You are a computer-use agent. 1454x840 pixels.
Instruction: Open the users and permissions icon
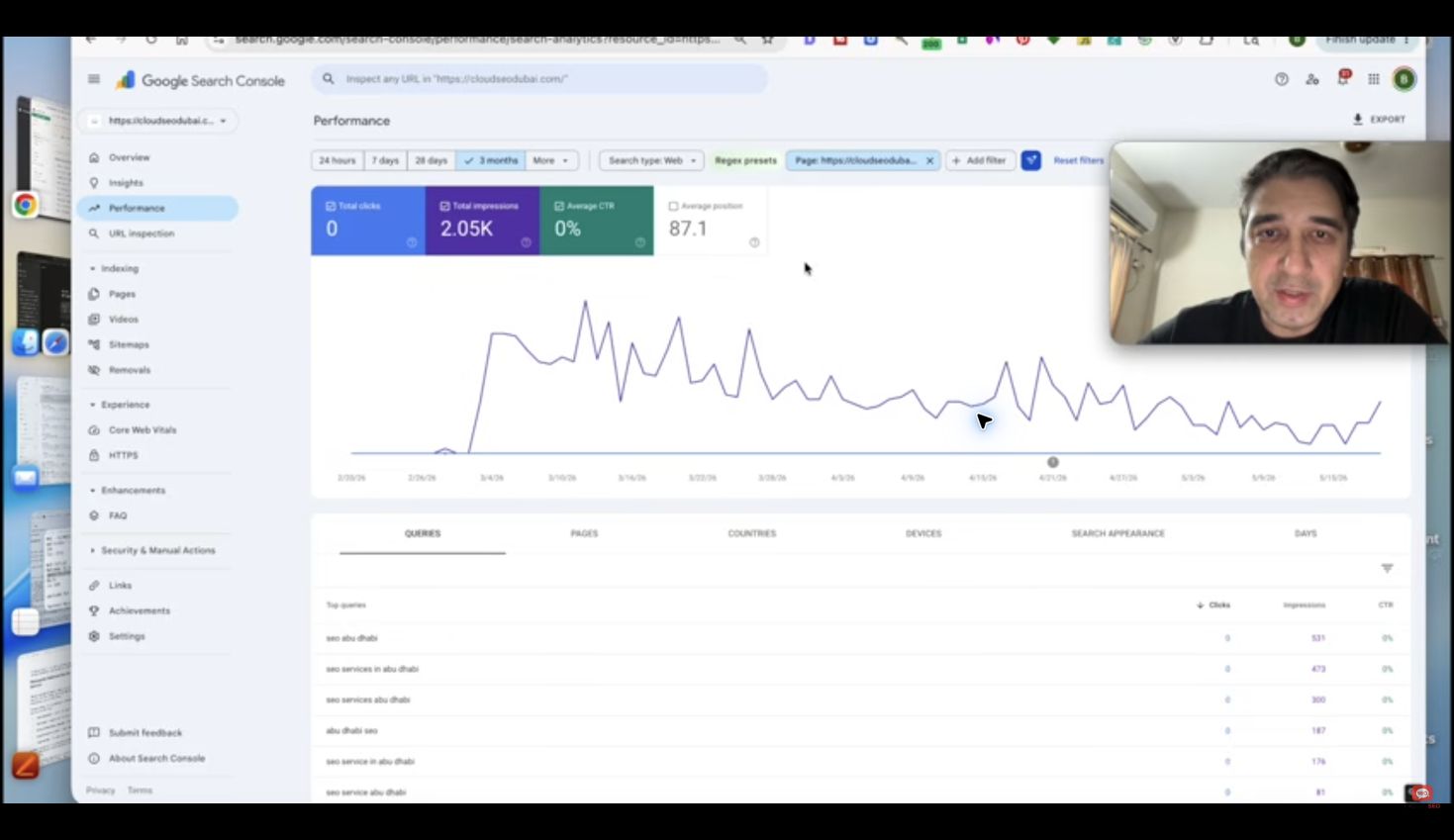1312,79
